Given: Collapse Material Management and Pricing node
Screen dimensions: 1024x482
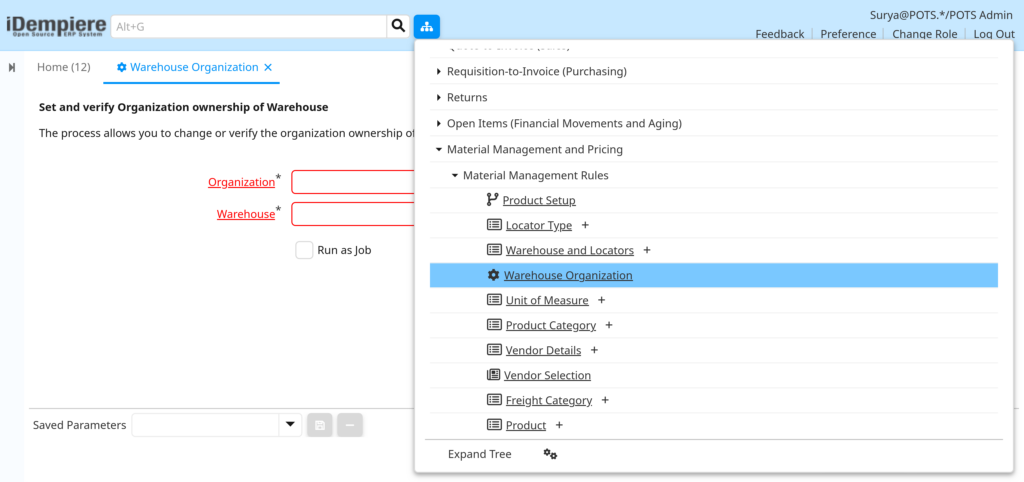Looking at the screenshot, I should (439, 150).
